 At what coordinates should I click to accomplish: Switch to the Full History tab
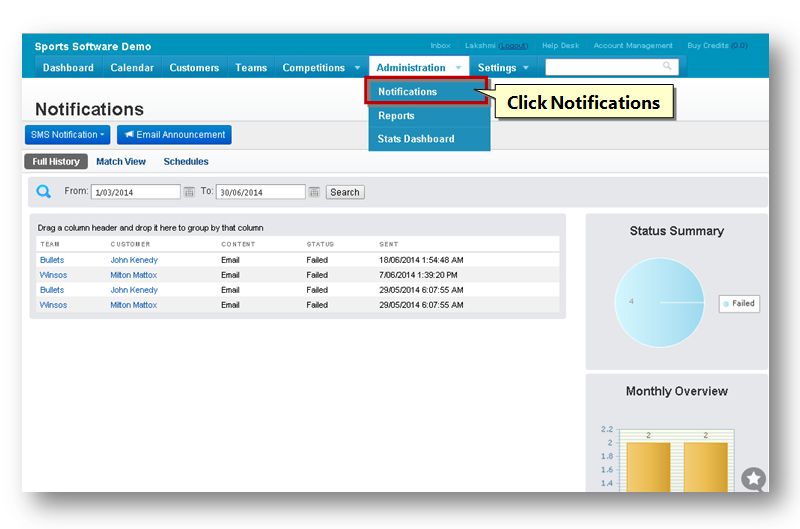tap(56, 161)
